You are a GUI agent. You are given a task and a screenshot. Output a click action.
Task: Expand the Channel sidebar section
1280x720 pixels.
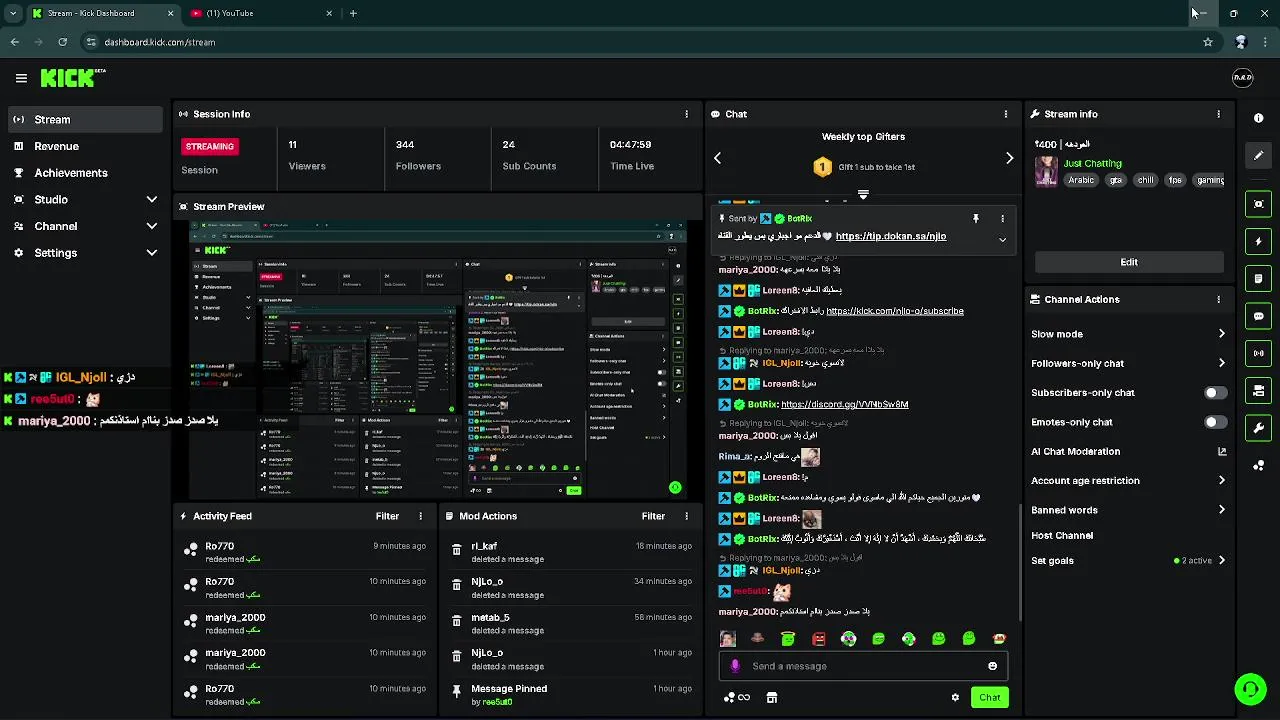point(85,226)
